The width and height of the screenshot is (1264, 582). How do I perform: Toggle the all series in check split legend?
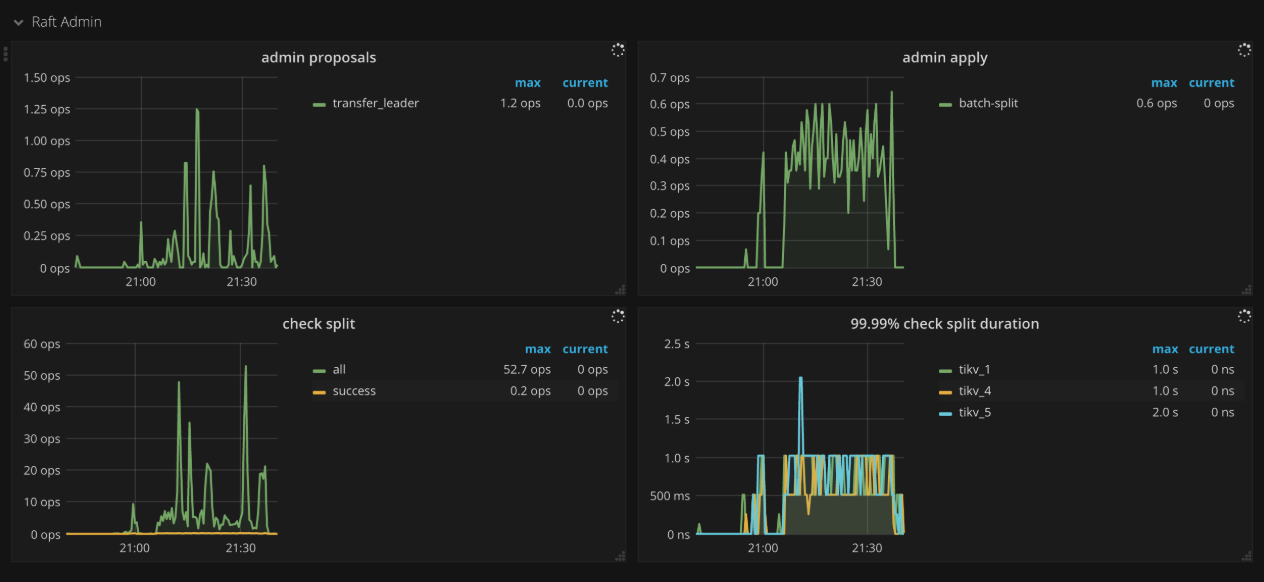tap(338, 369)
